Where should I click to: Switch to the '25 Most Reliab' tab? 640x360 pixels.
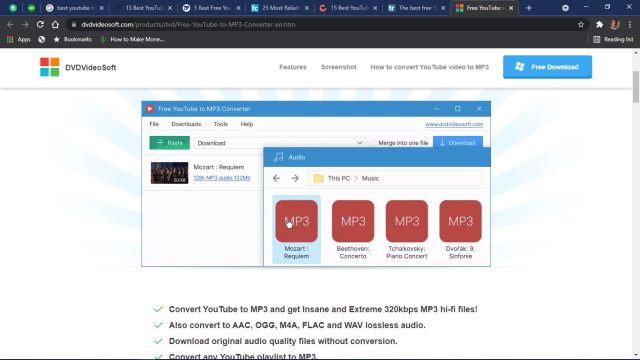(280, 8)
